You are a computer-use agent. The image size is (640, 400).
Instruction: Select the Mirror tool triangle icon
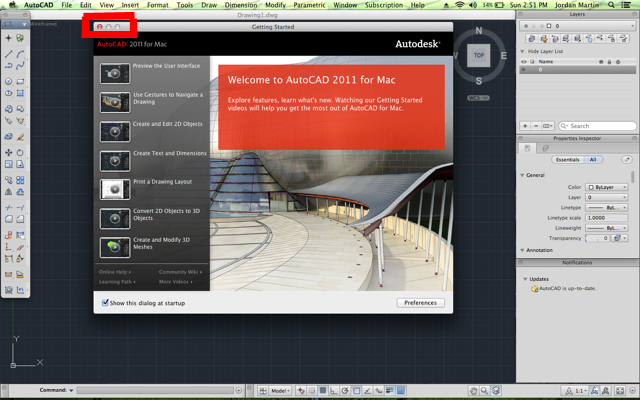(8, 191)
